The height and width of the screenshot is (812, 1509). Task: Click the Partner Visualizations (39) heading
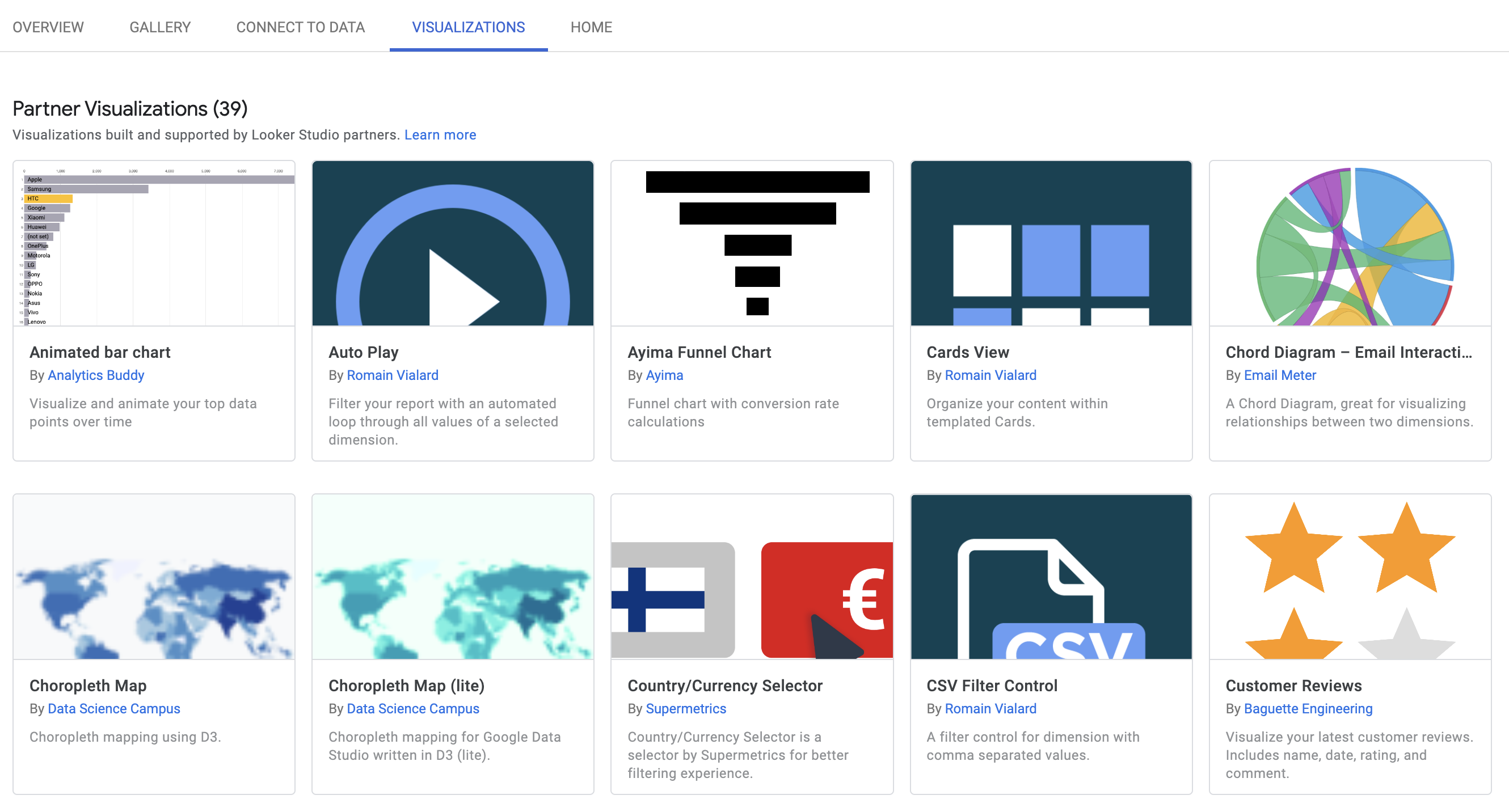[x=130, y=108]
